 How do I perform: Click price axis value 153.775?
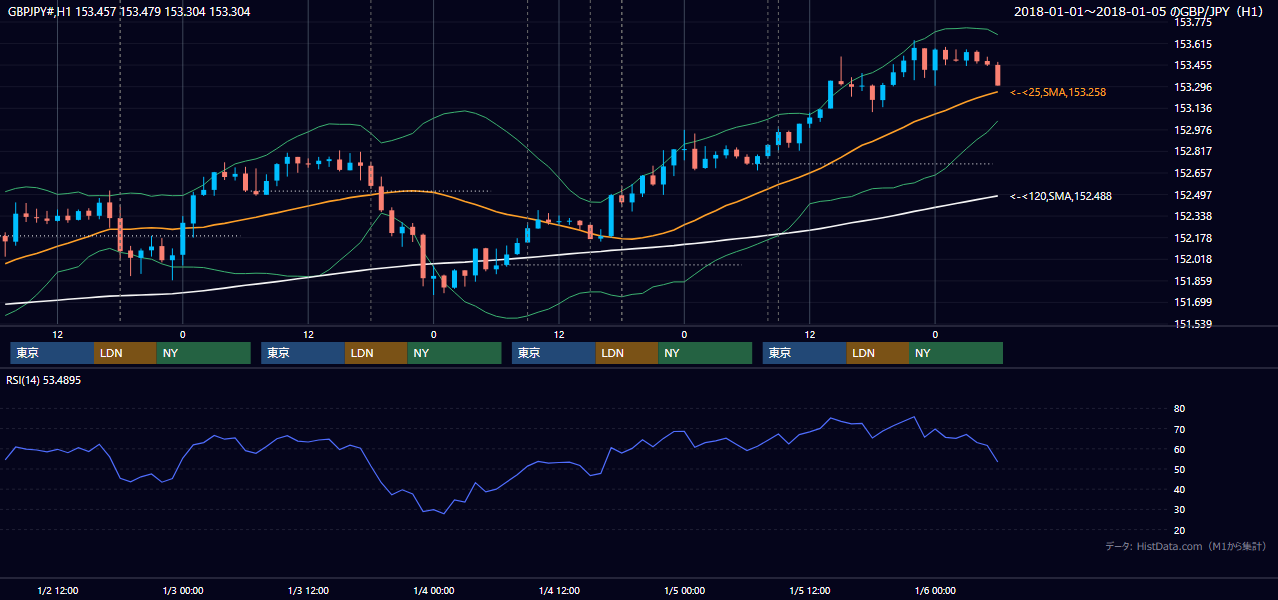(x=1193, y=22)
